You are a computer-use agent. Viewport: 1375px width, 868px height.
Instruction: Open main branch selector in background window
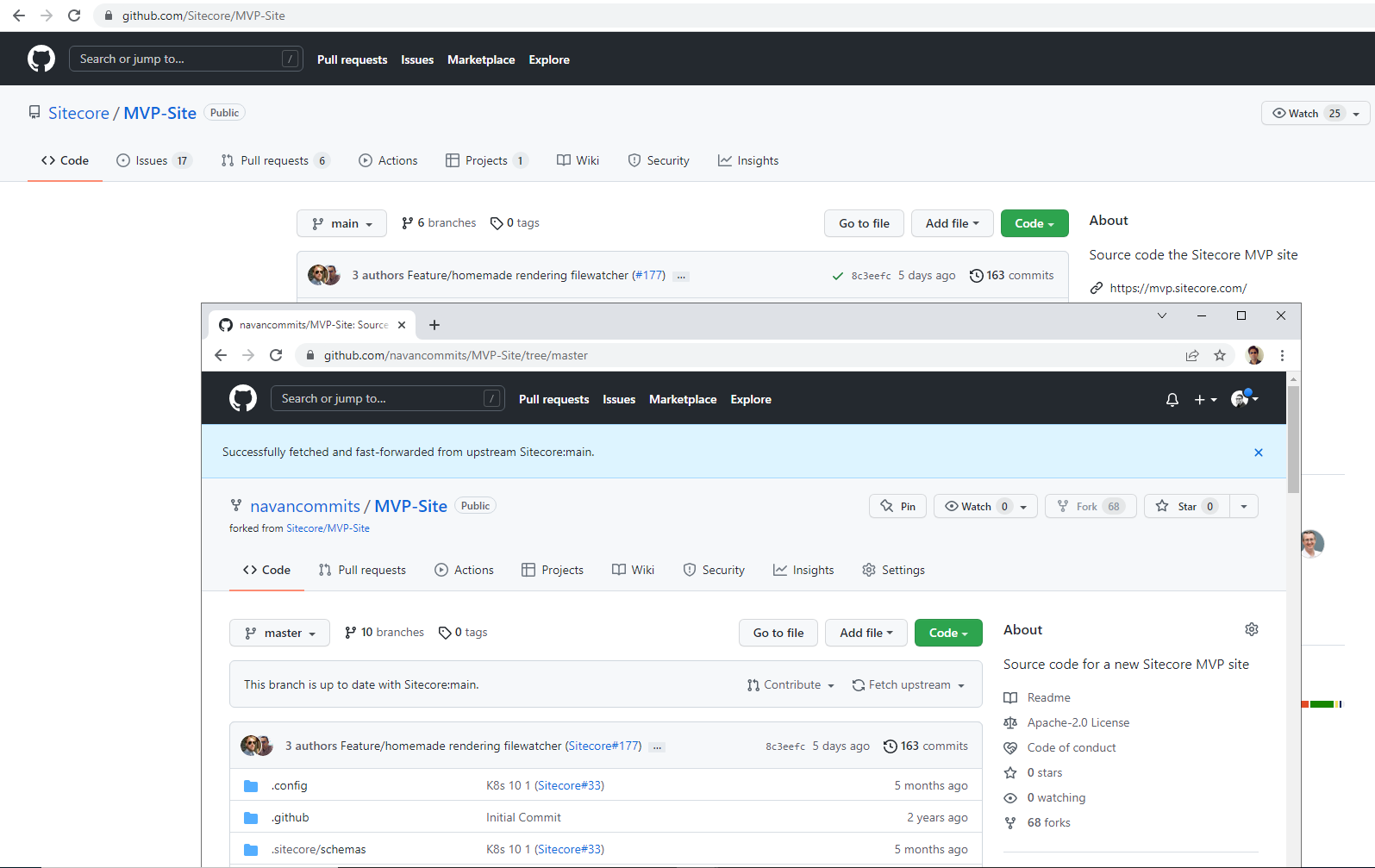tap(341, 223)
